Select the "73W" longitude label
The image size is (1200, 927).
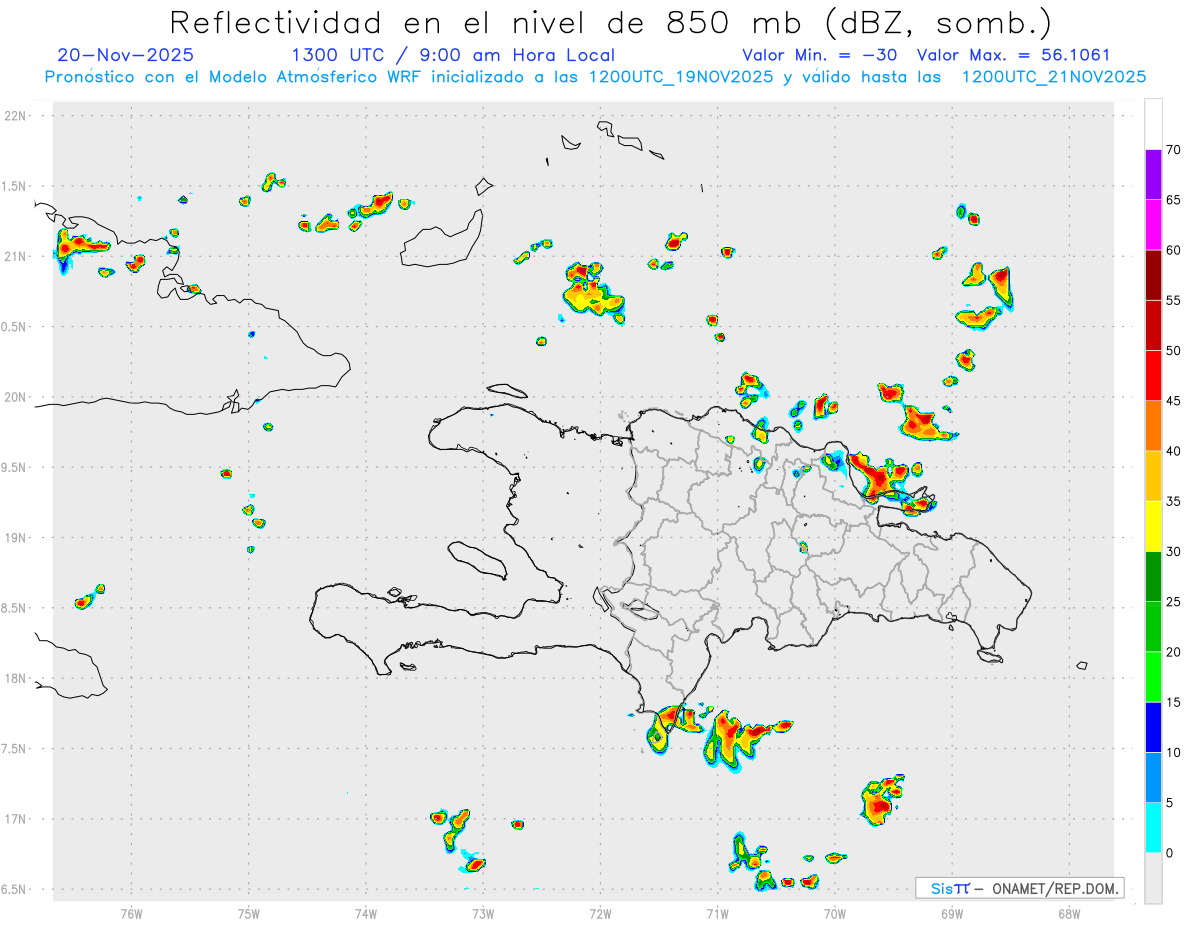[x=483, y=913]
